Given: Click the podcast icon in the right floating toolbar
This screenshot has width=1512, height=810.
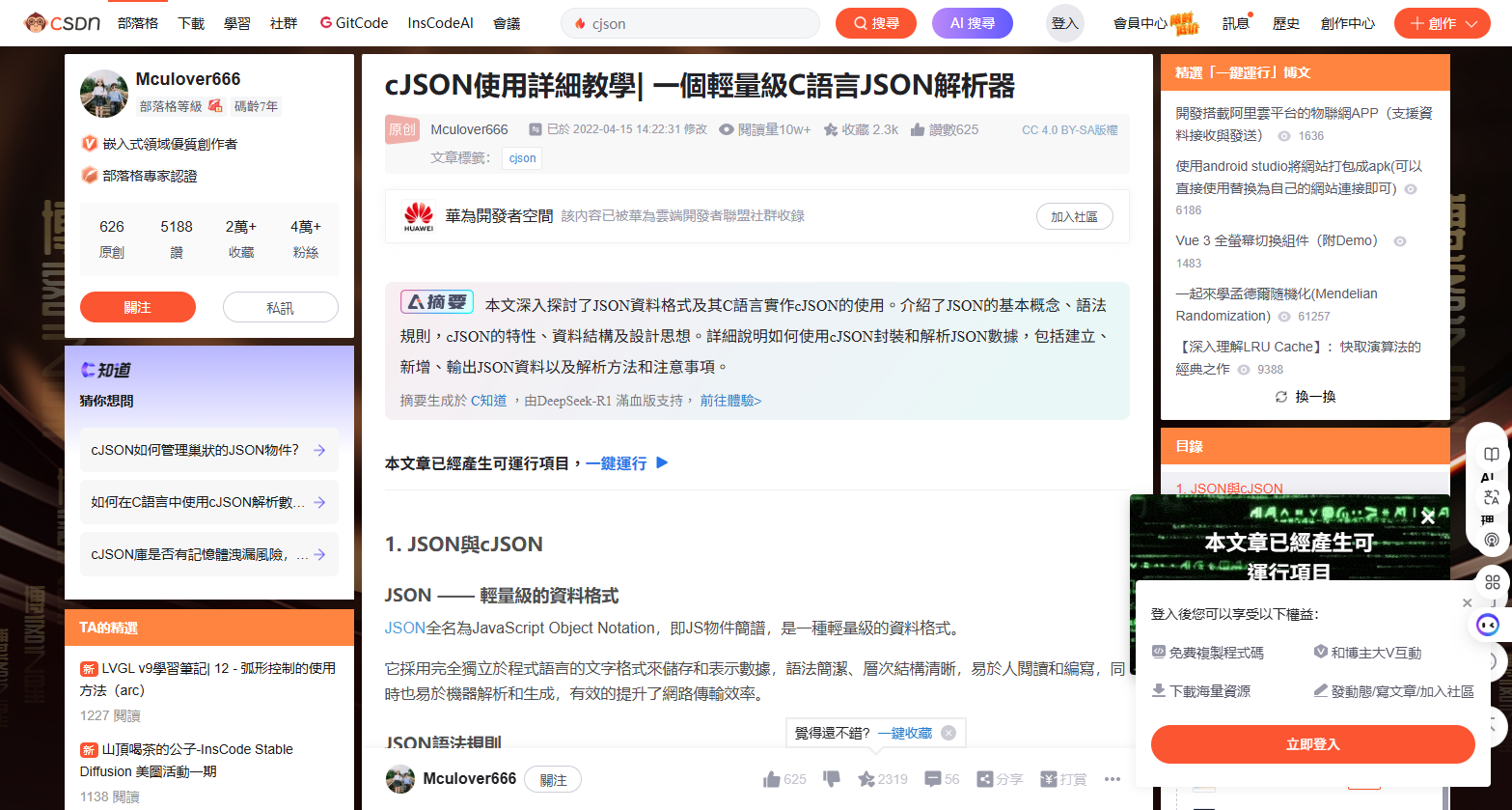Looking at the screenshot, I should [1492, 540].
